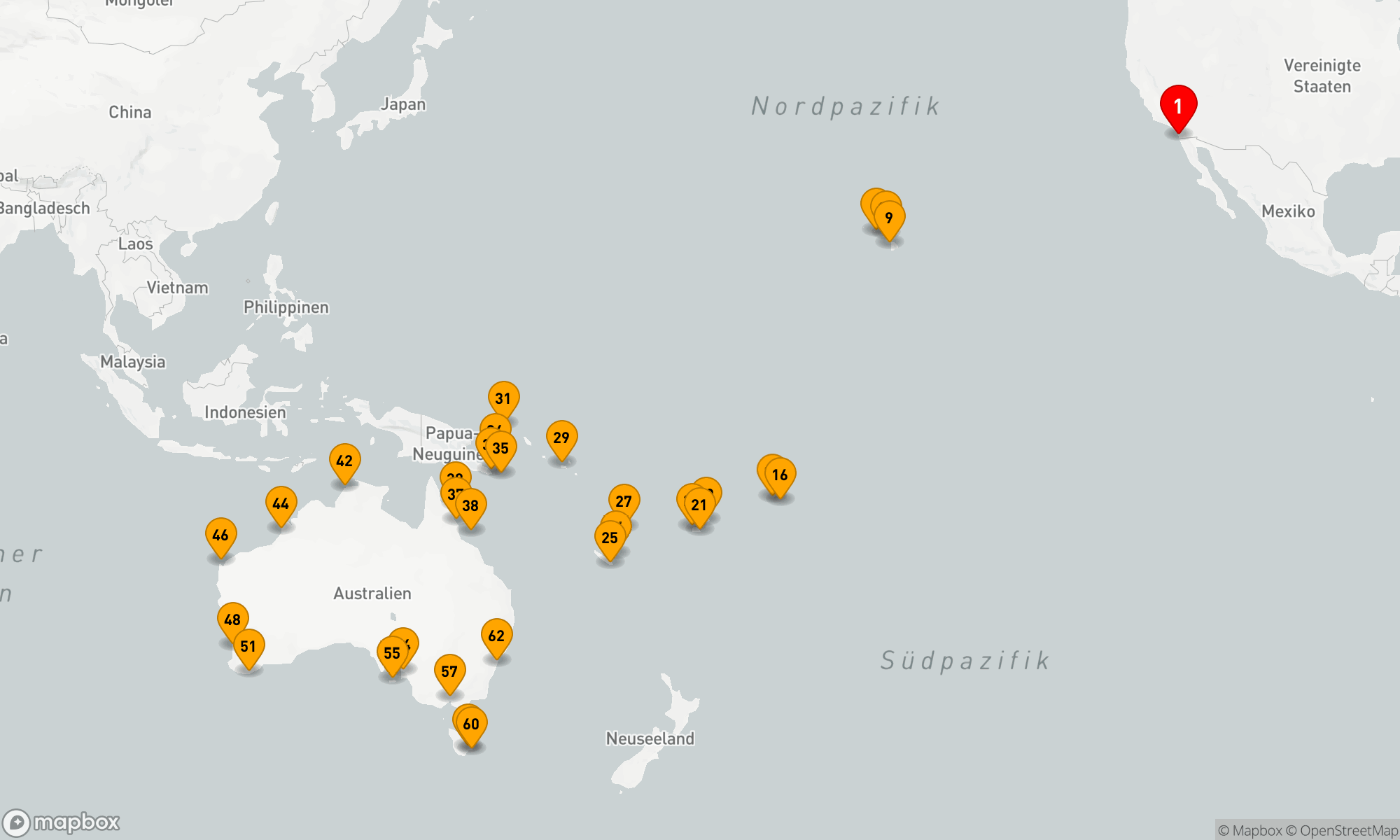Screen dimensions: 1400x840
Task: Select orange pin labeled 29
Action: click(561, 438)
